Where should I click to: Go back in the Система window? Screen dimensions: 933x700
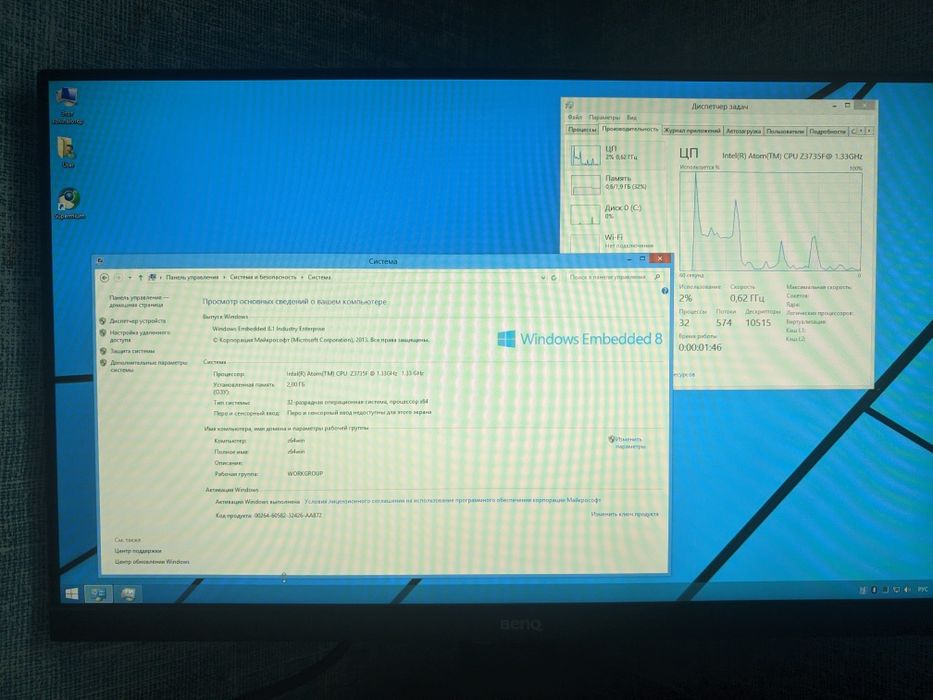pyautogui.click(x=105, y=277)
